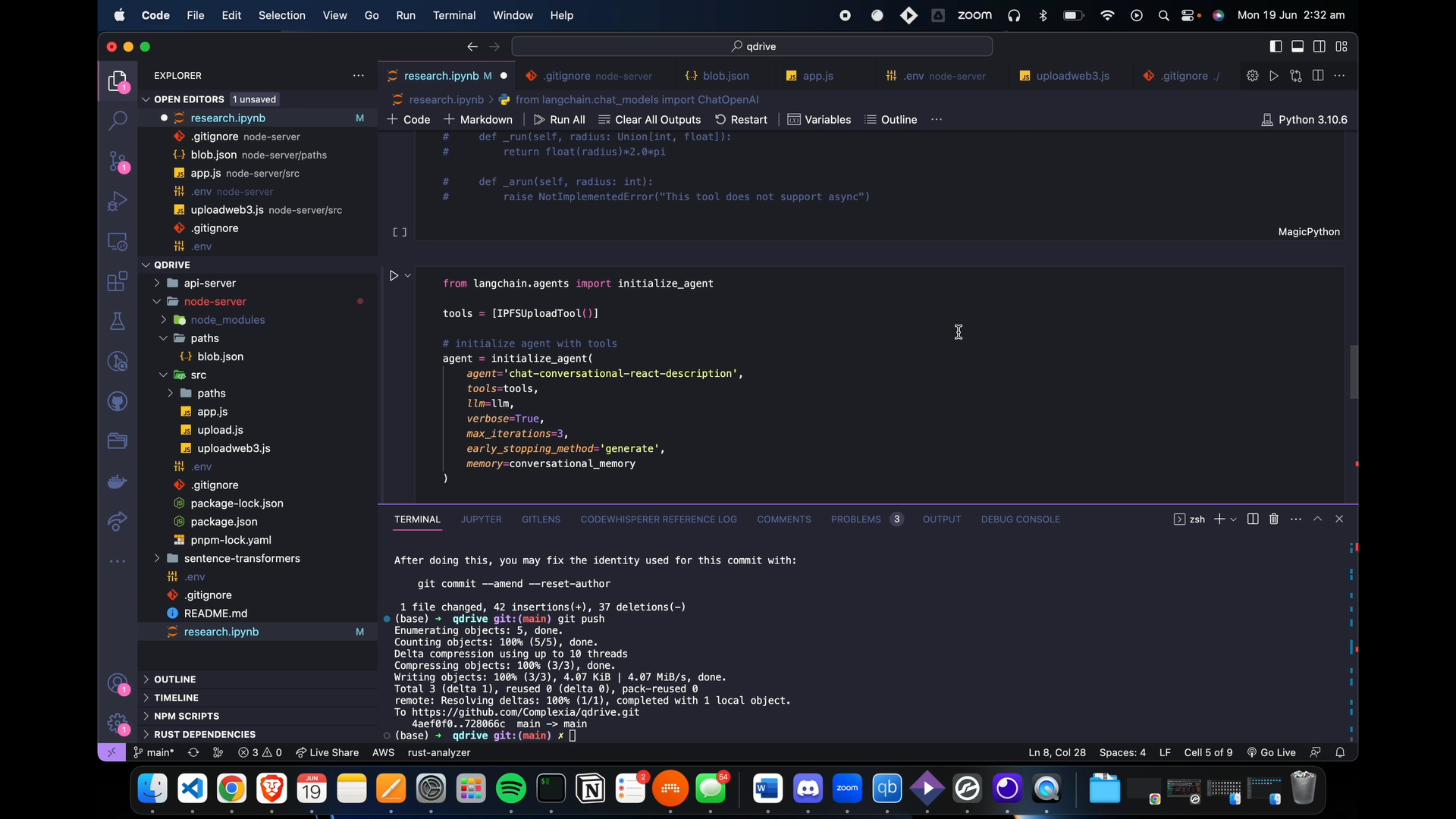Open the Manage gear menu
Image resolution: width=1456 pixels, height=819 pixels.
(x=118, y=724)
